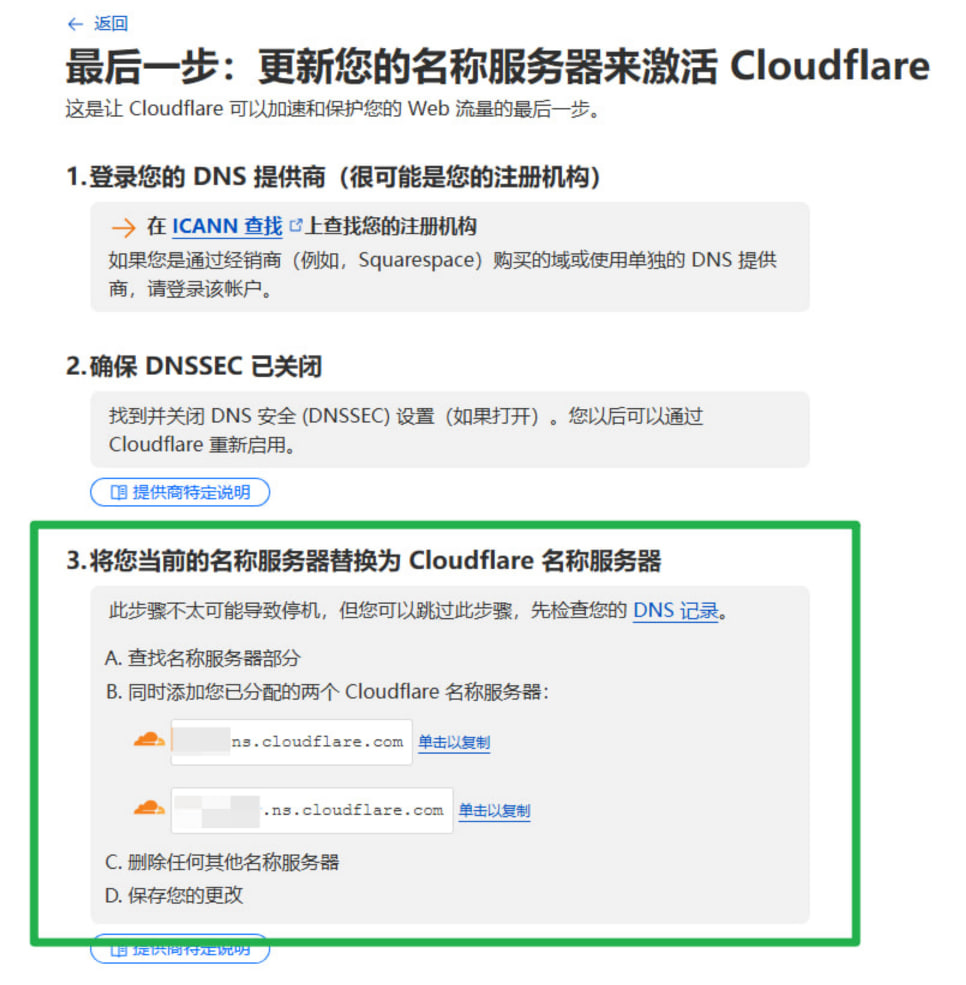Click the book icon in the 提供商特定说明 button under DNSSEC
This screenshot has height=985, width=966.
click(x=119, y=492)
